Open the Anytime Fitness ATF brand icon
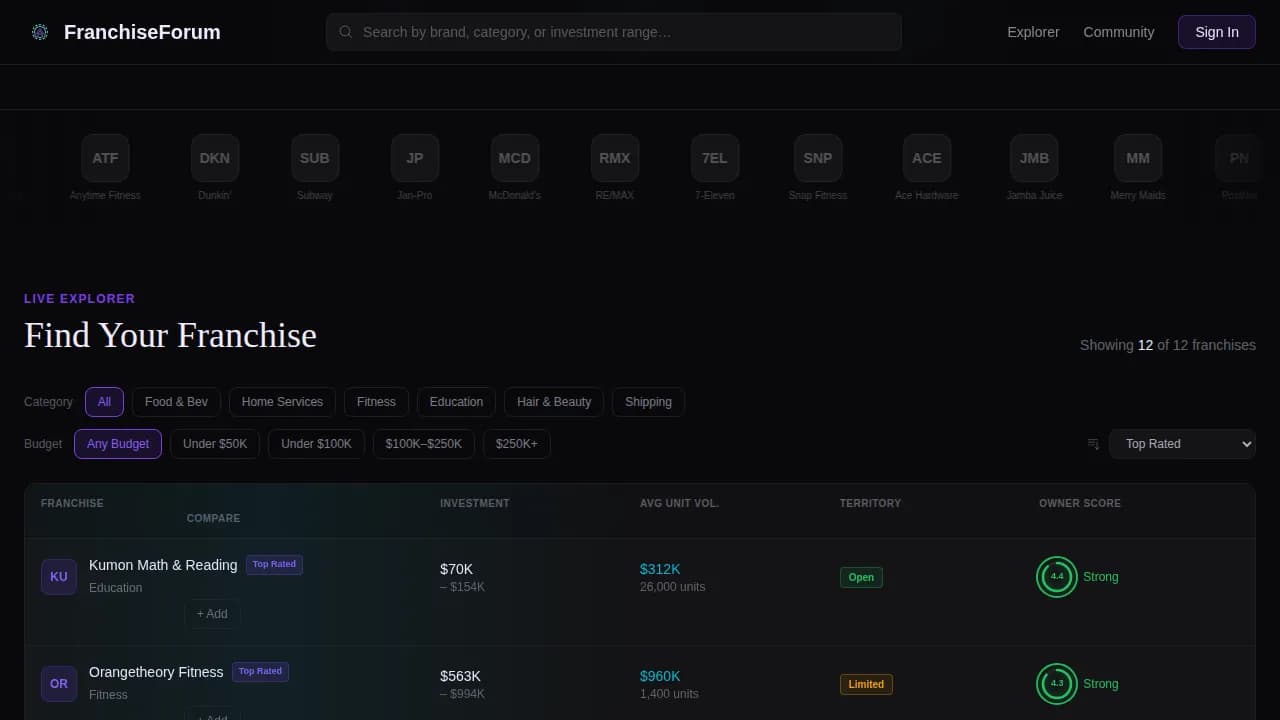The image size is (1280, 720). (105, 158)
